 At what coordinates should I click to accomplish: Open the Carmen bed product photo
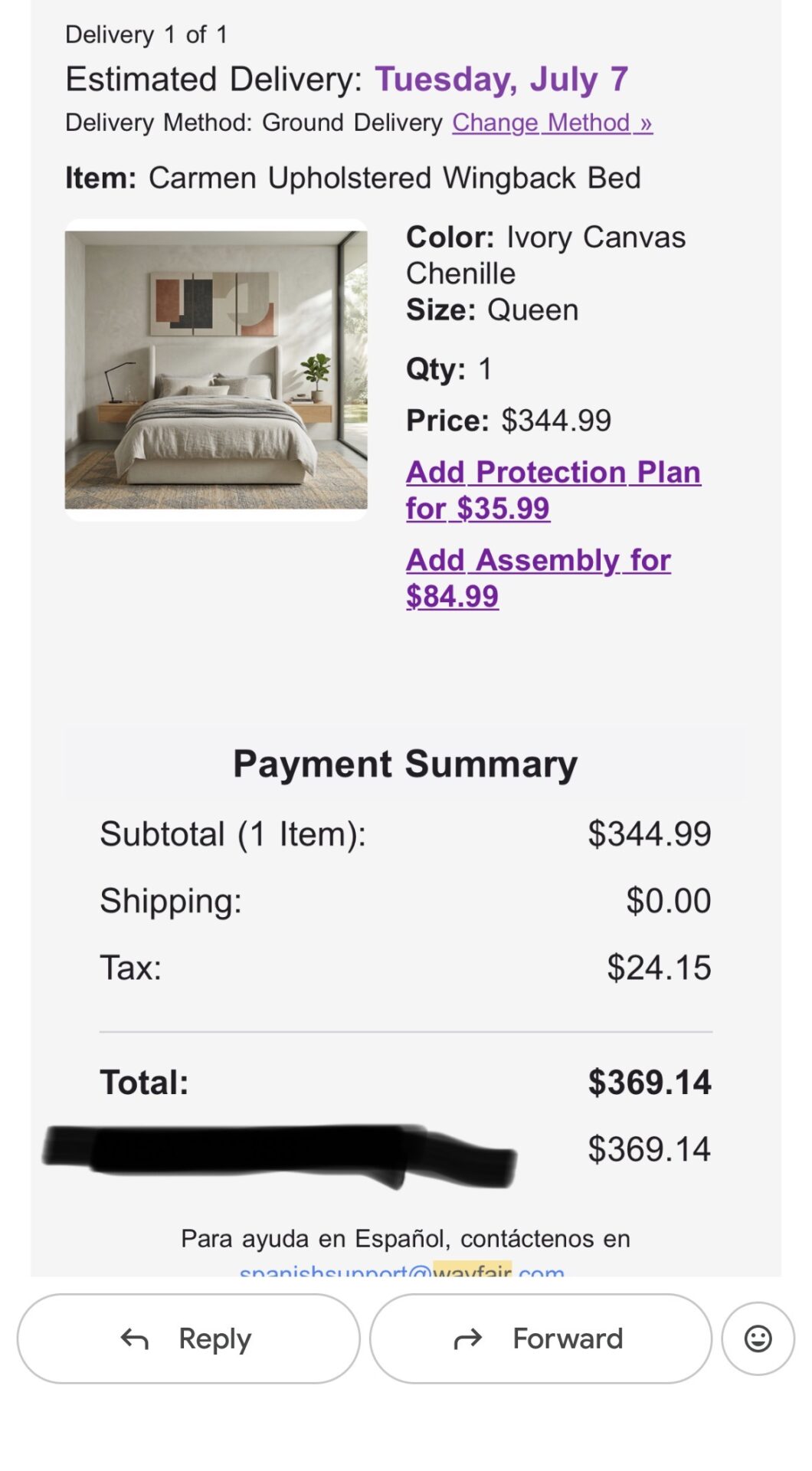click(216, 370)
